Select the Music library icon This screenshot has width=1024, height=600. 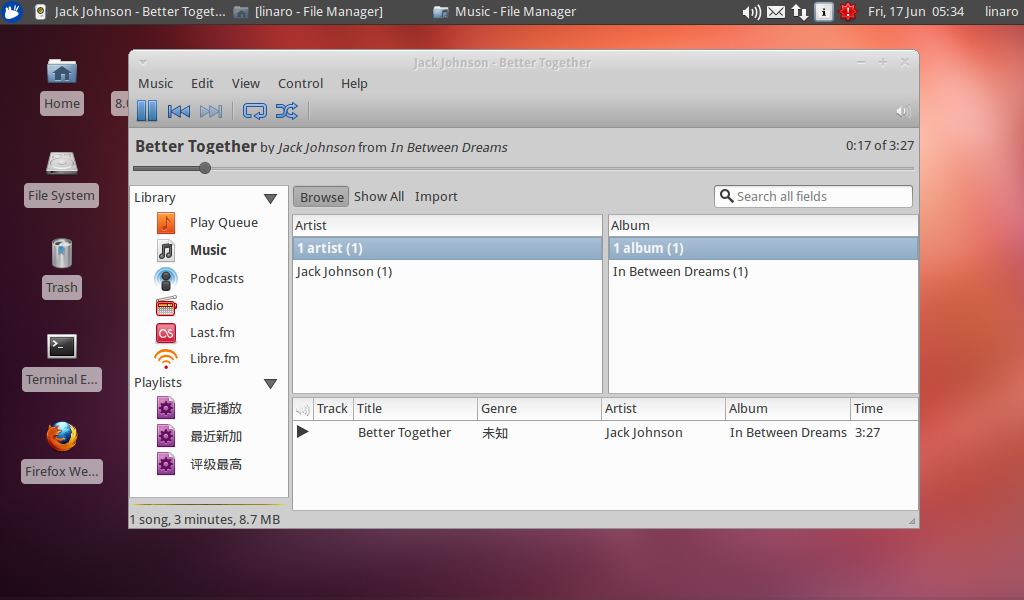pyautogui.click(x=166, y=250)
